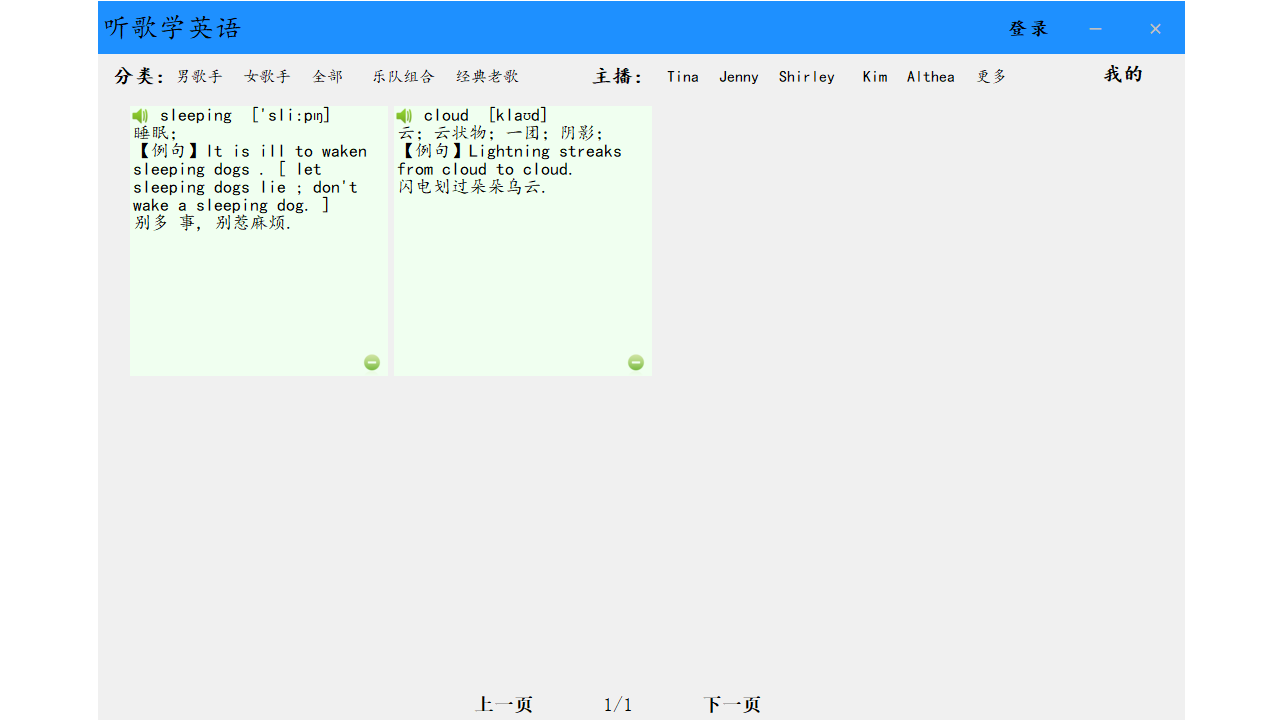This screenshot has width=1280, height=720.
Task: Pick host Althea from the list
Action: click(x=930, y=77)
